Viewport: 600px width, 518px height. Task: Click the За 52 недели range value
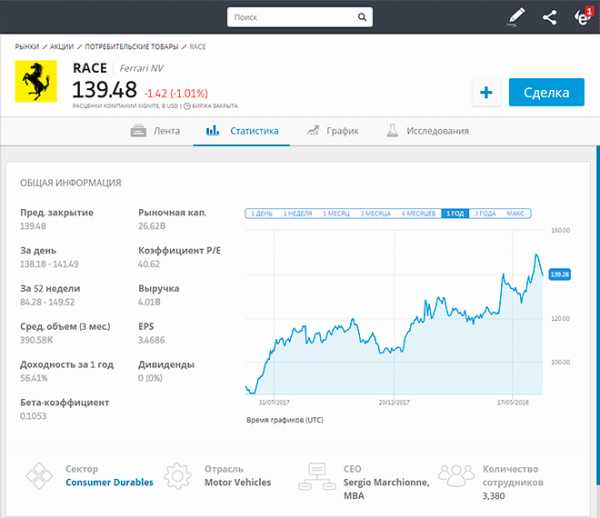point(47,302)
